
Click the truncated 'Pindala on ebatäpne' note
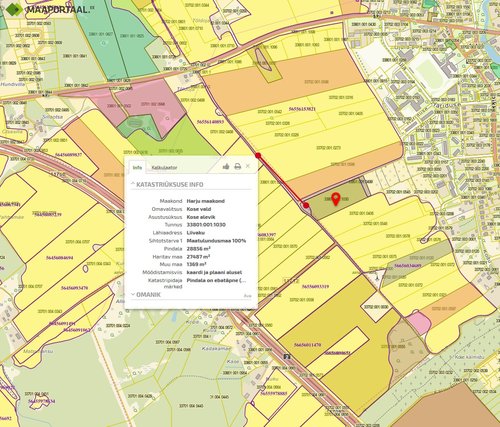pos(216,280)
